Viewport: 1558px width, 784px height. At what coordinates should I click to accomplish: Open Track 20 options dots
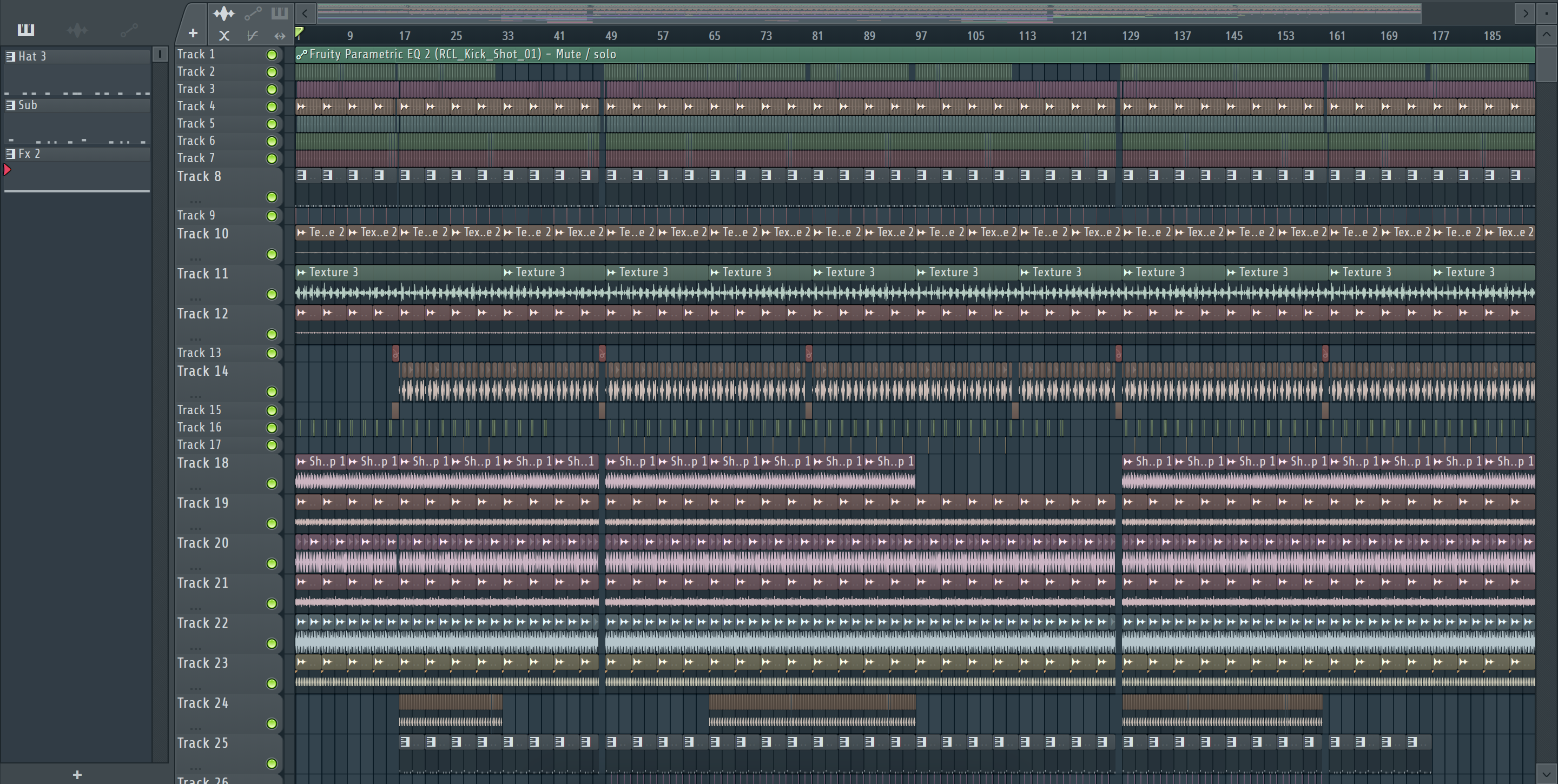point(195,568)
